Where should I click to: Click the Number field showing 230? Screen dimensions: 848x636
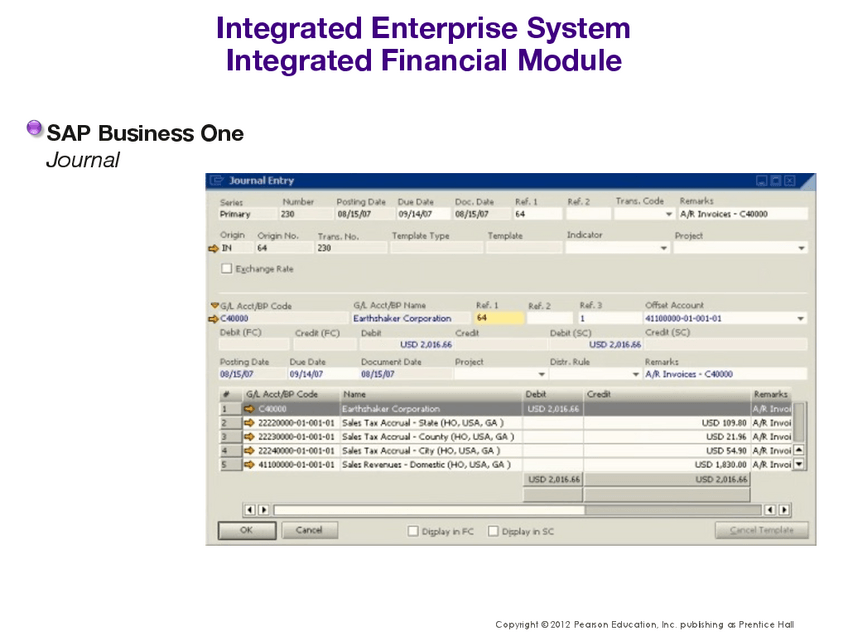305,214
